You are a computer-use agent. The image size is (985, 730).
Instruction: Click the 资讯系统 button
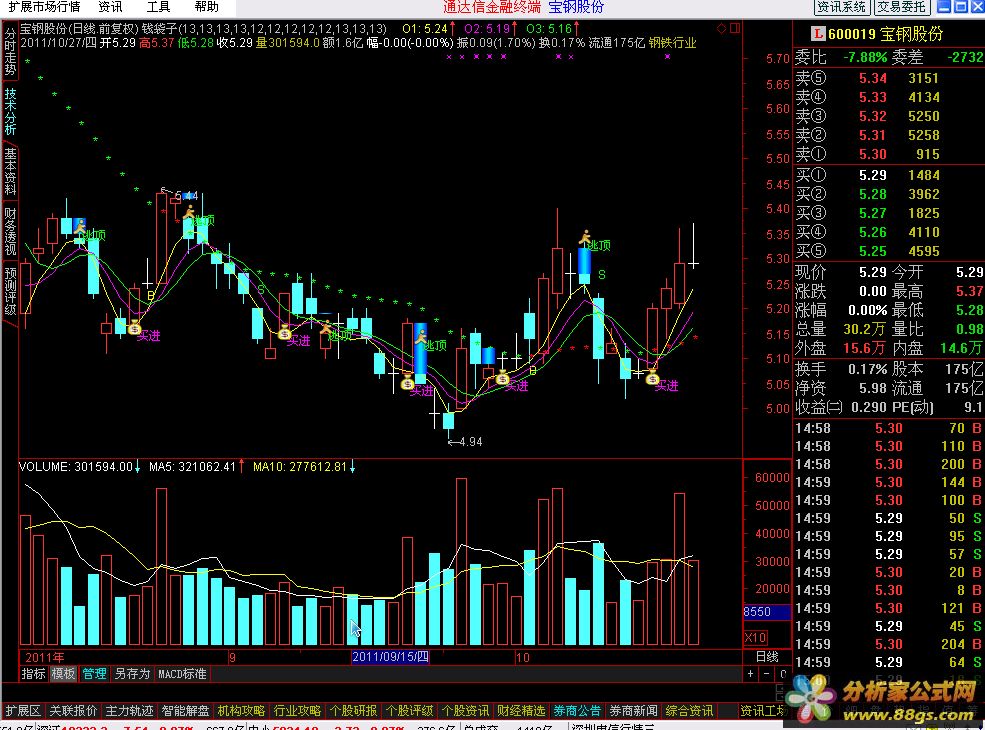pos(841,7)
